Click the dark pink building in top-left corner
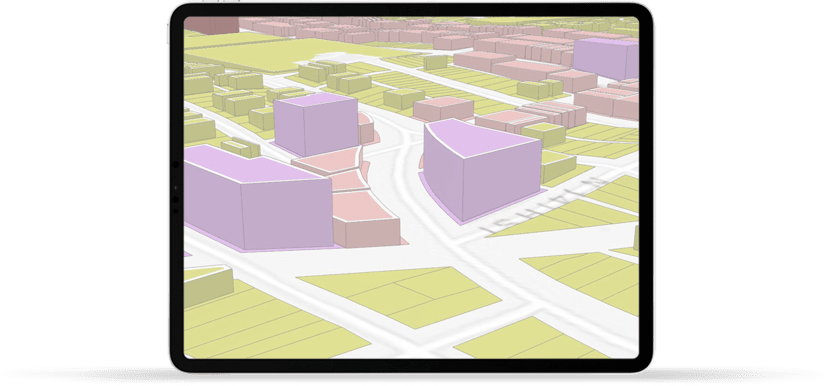 point(211,25)
